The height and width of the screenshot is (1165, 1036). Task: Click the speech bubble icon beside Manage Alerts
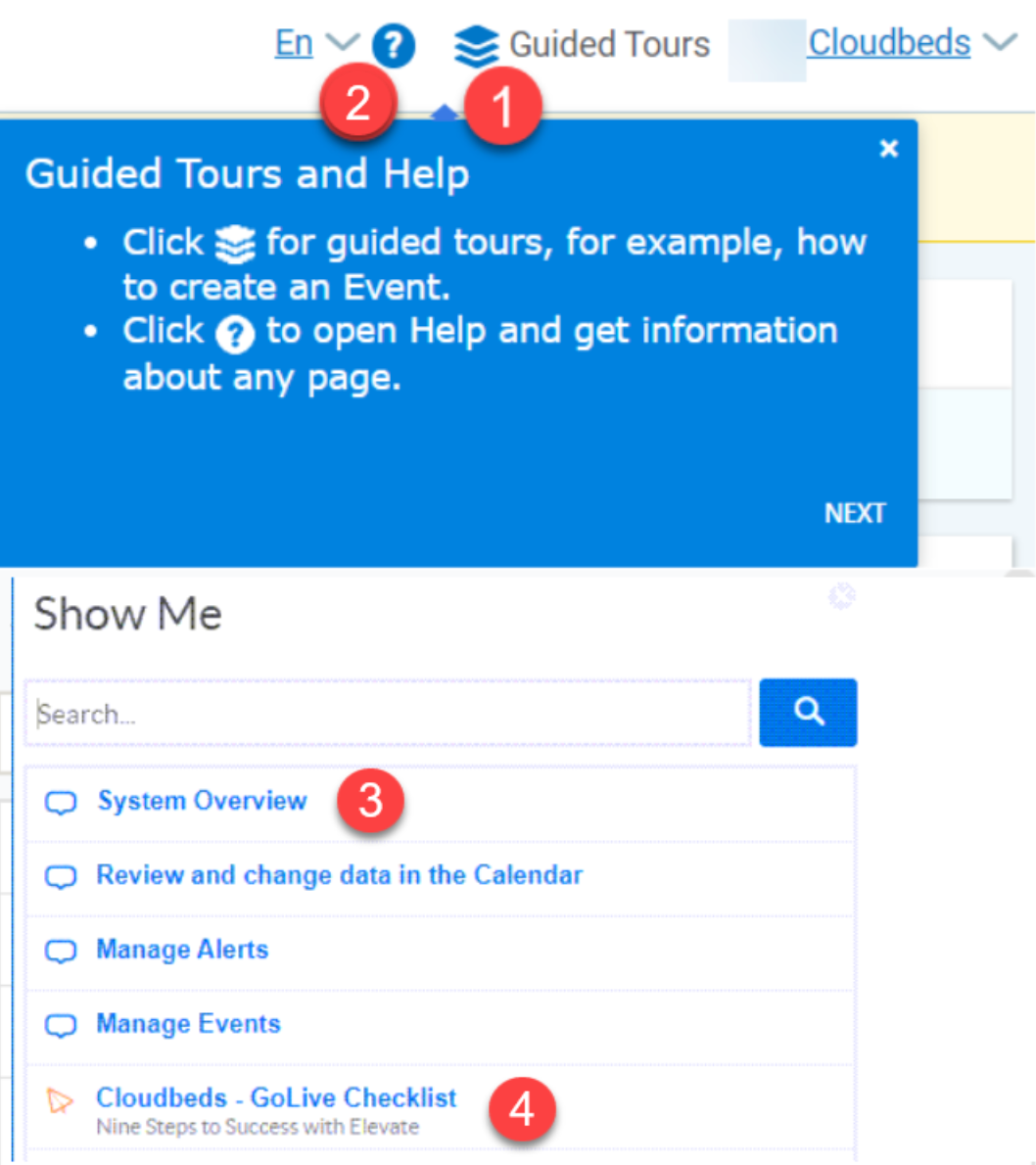(x=61, y=951)
